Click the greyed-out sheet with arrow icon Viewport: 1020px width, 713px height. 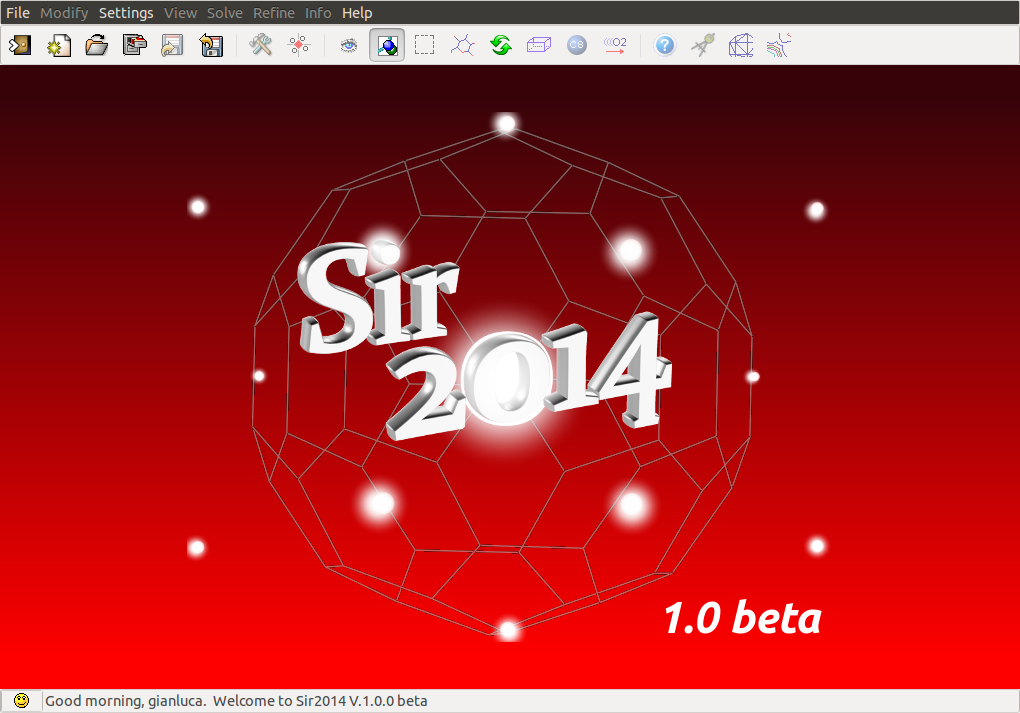172,45
